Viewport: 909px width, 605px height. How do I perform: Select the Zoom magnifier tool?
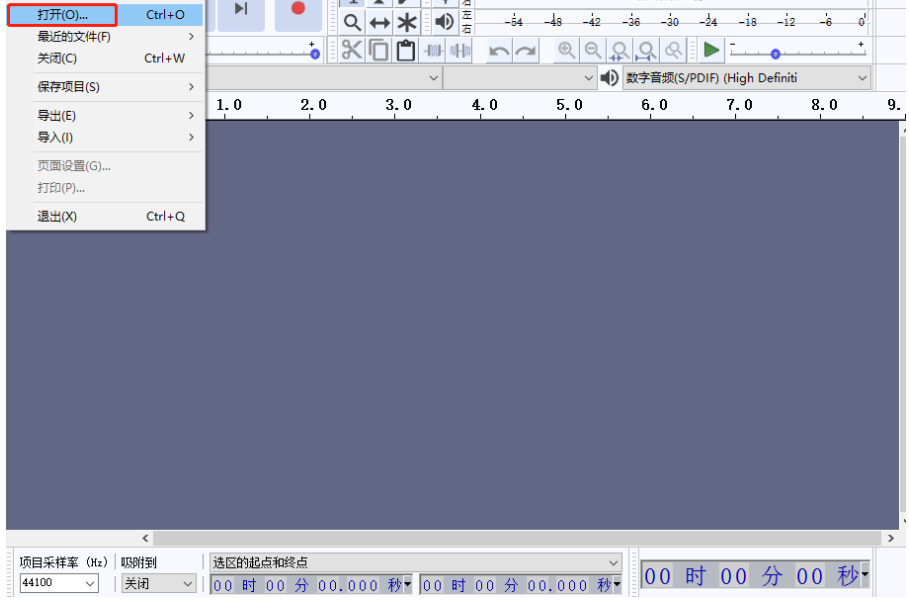352,22
